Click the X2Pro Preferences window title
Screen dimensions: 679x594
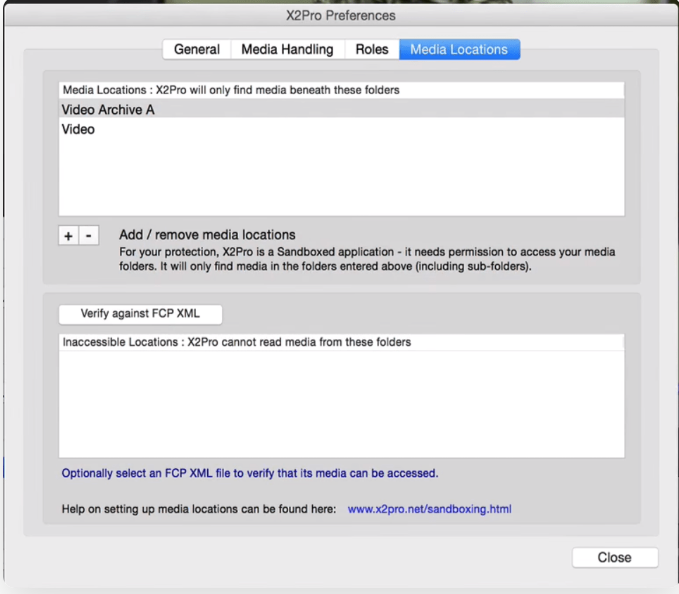pos(341,16)
